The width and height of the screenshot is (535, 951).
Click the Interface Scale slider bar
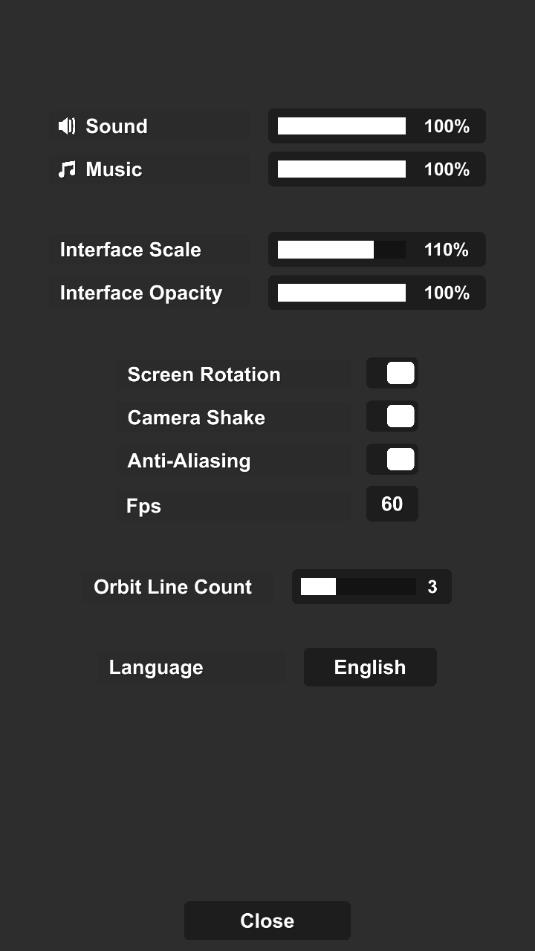(342, 250)
